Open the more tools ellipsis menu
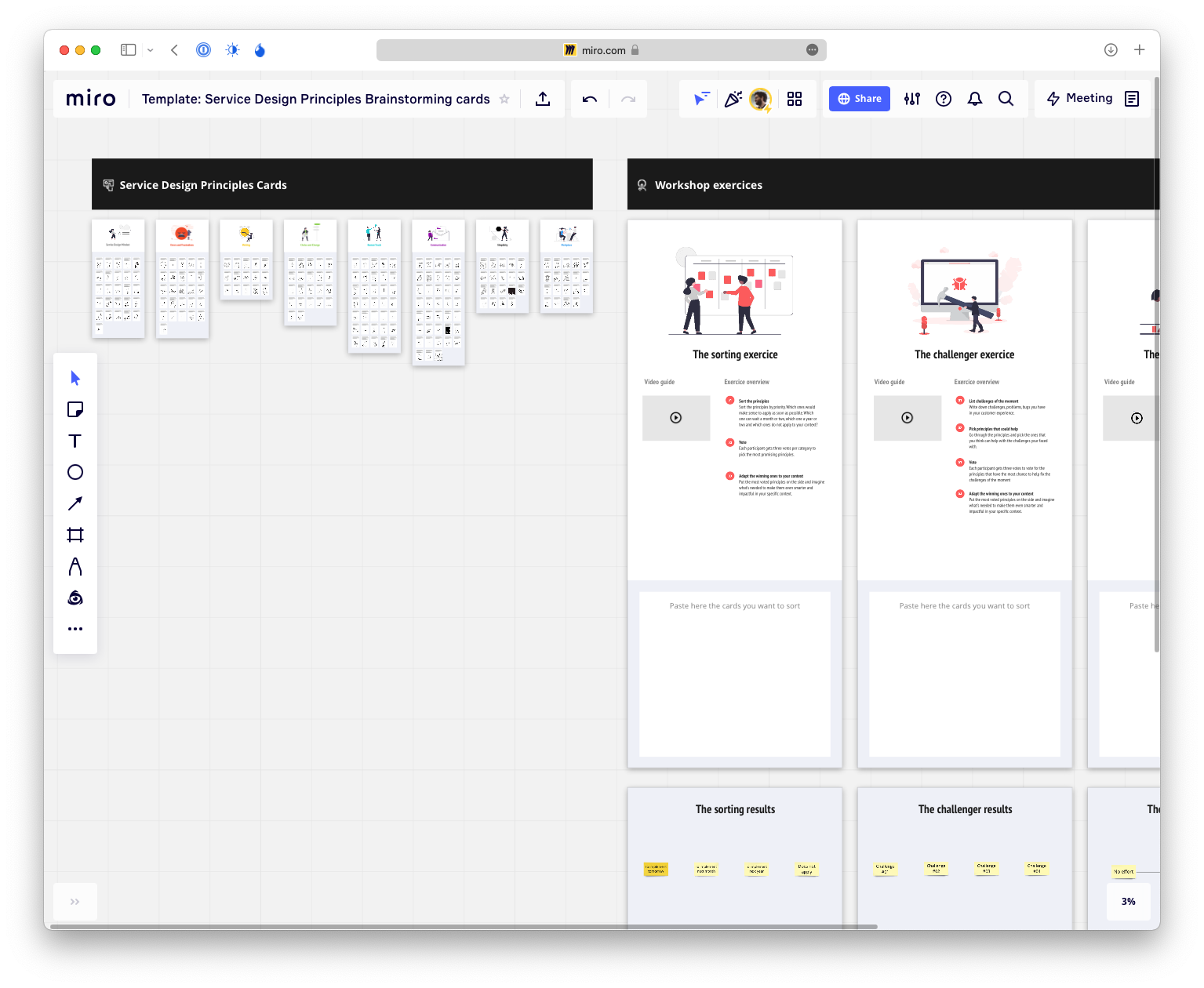 [x=75, y=629]
